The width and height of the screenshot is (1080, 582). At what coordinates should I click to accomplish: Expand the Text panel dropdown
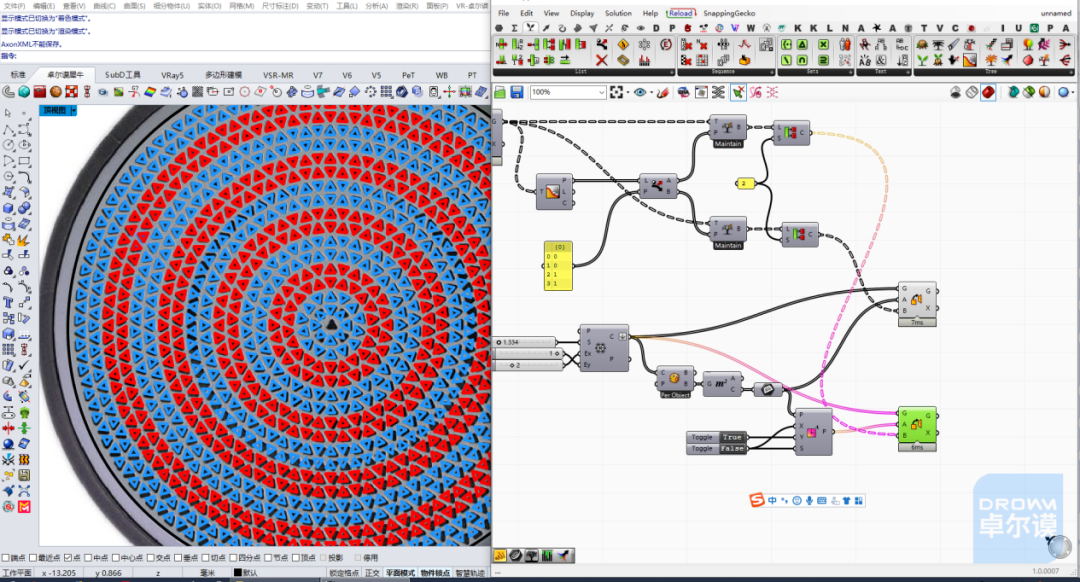(908, 72)
